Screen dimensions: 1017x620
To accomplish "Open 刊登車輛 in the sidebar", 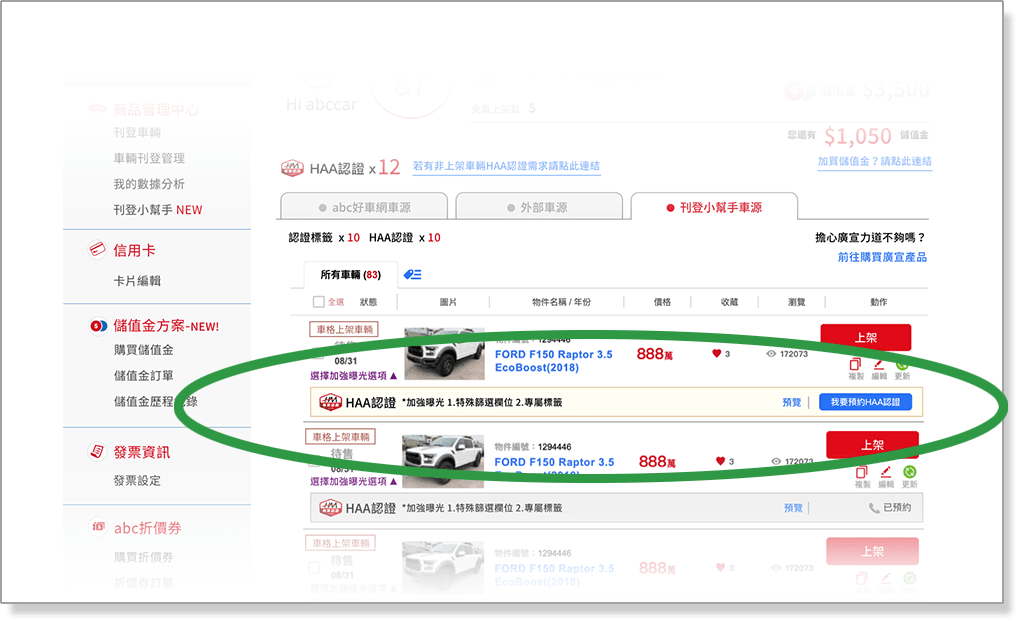I will pyautogui.click(x=137, y=132).
